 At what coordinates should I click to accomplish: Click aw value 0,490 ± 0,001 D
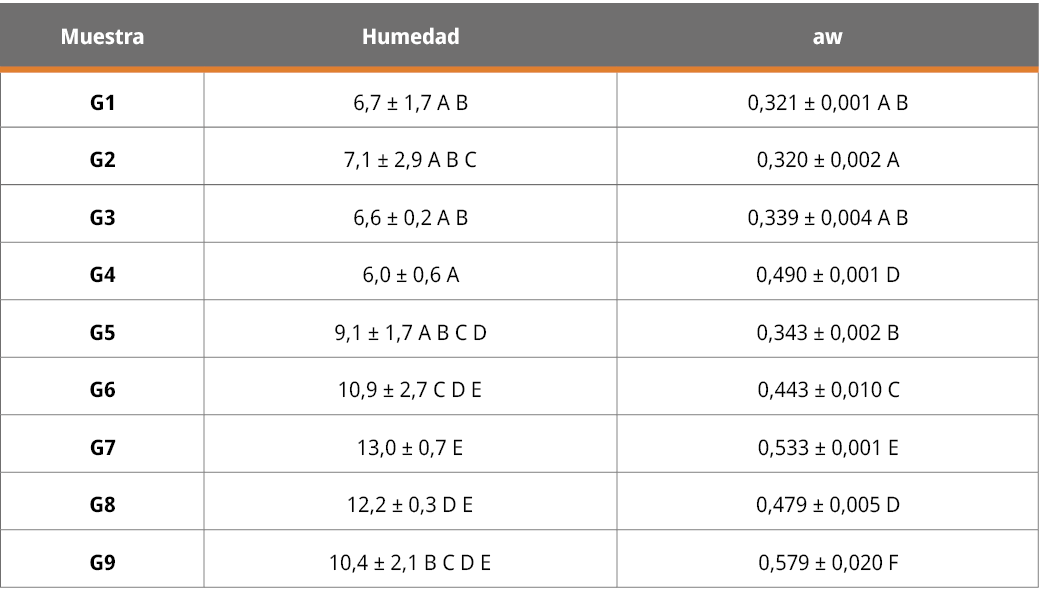pos(827,274)
